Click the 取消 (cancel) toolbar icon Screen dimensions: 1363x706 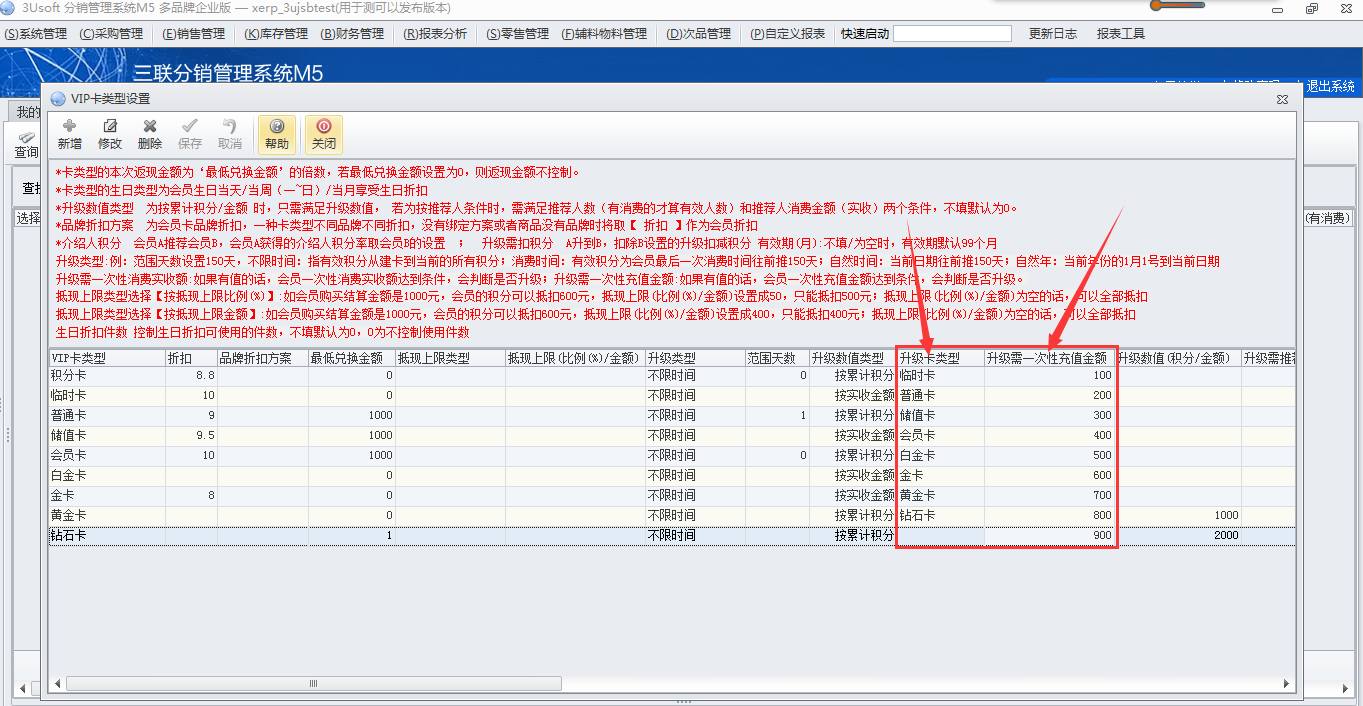(230, 134)
